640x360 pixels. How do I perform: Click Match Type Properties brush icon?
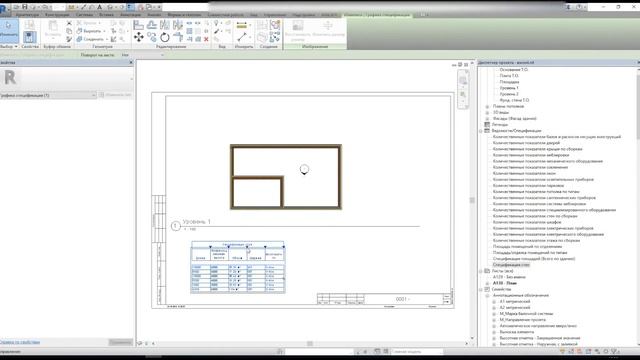[x=69, y=39]
